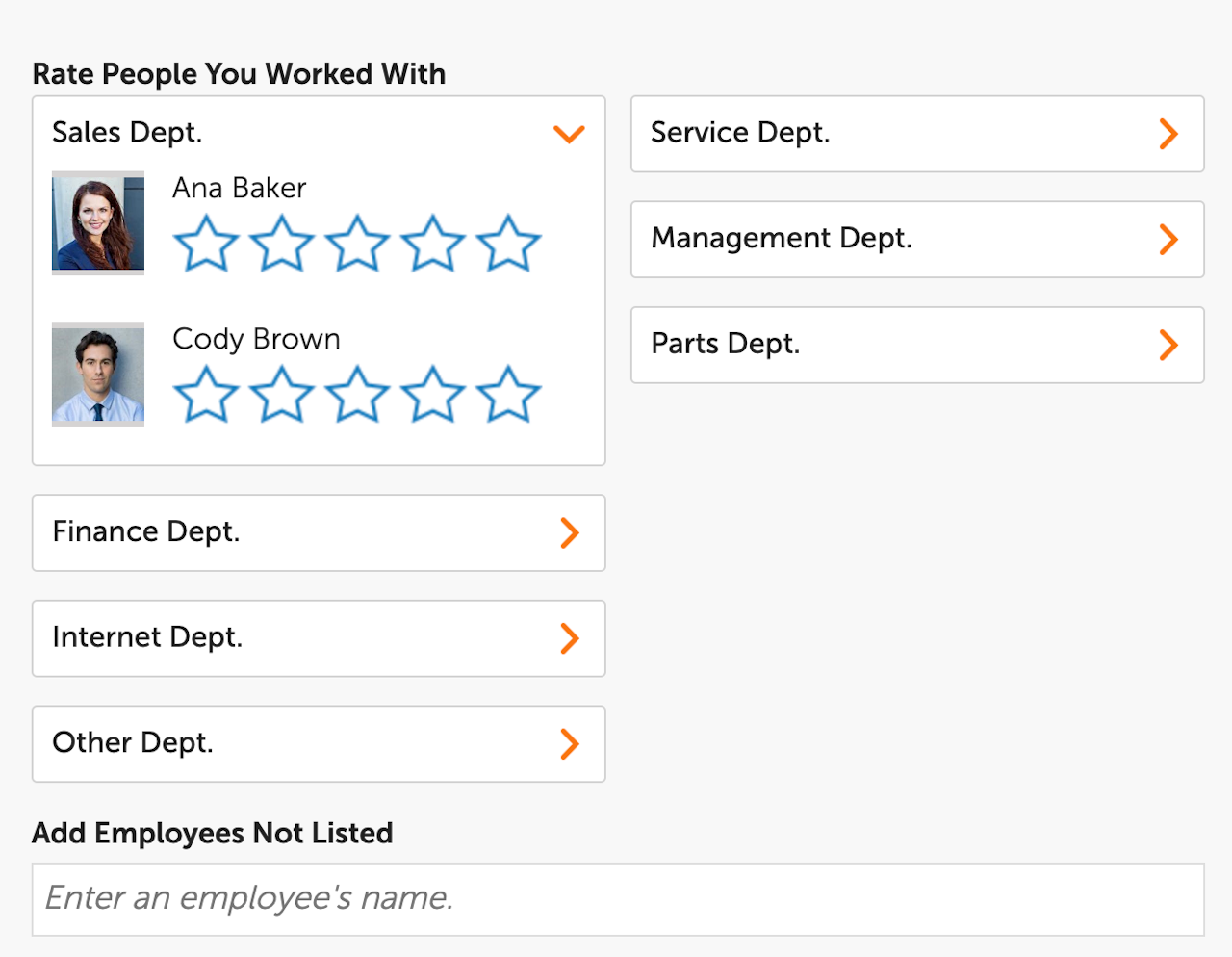Click the Internet Dept. row

(319, 638)
